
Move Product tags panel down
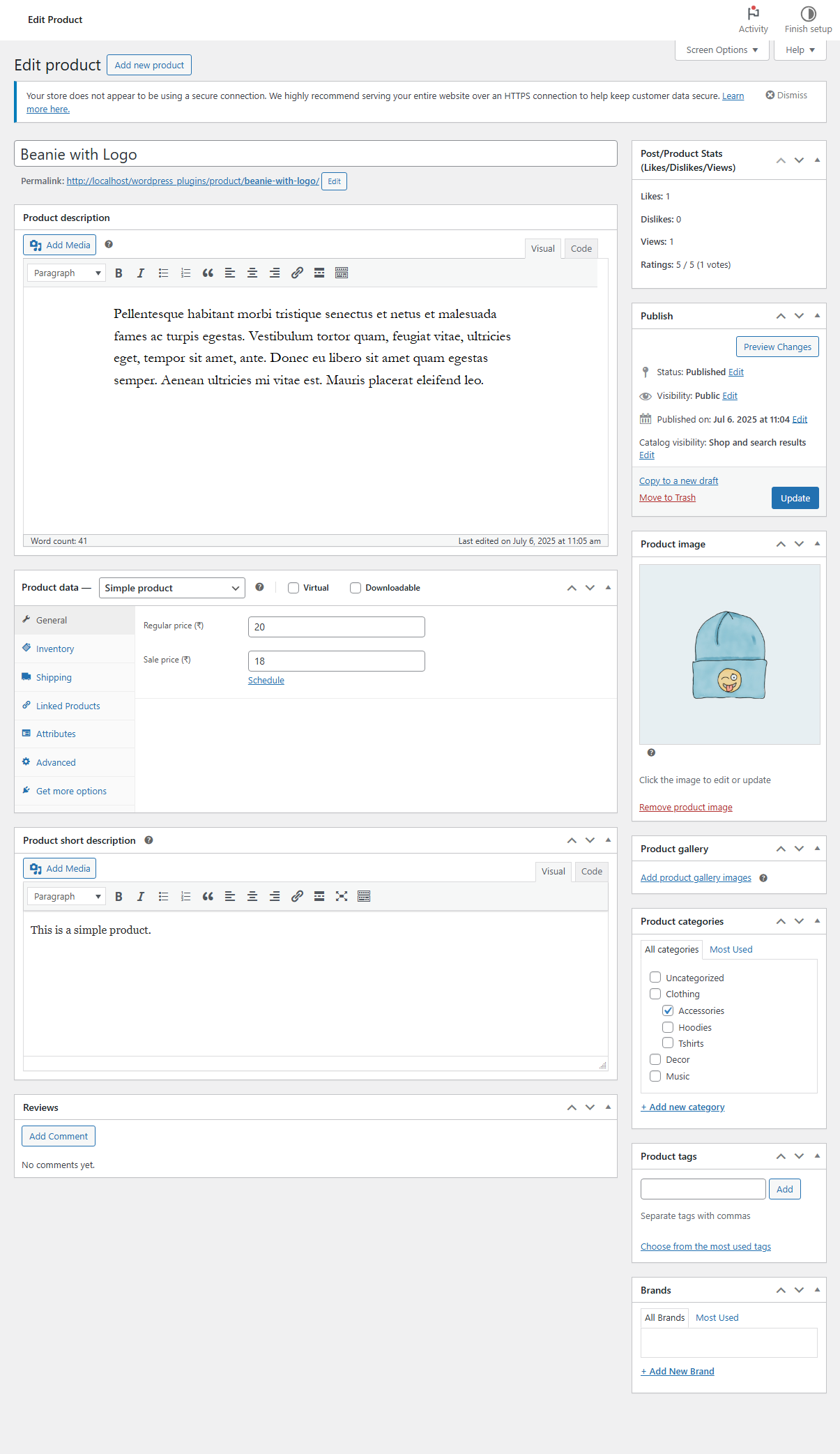[799, 1156]
